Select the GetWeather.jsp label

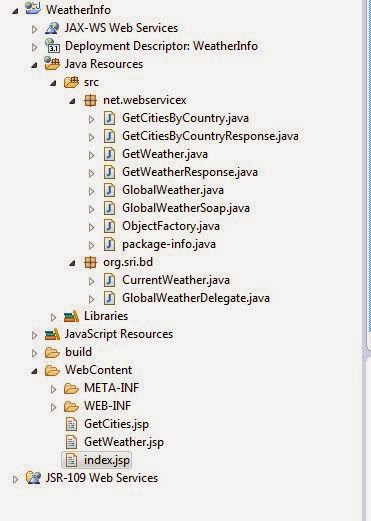point(124,442)
